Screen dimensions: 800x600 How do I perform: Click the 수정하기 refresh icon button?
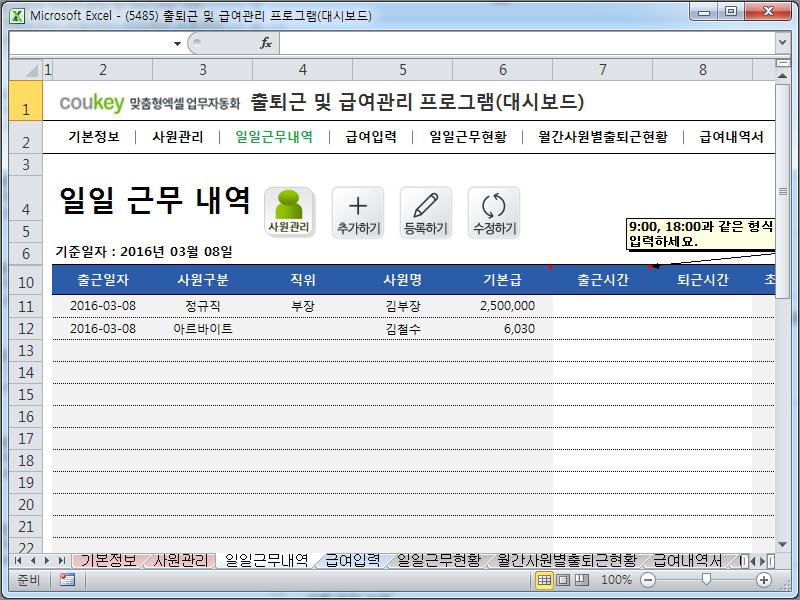(494, 212)
